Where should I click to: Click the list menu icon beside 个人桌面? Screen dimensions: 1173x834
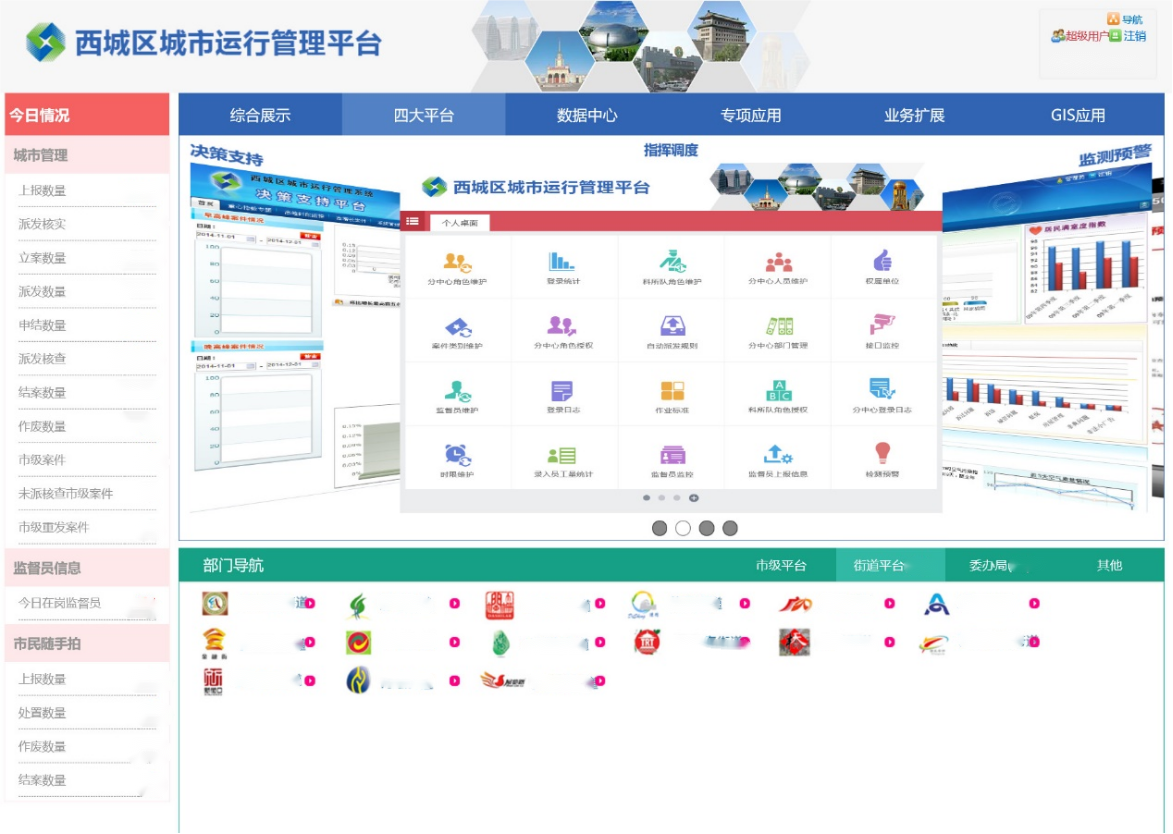tap(413, 222)
